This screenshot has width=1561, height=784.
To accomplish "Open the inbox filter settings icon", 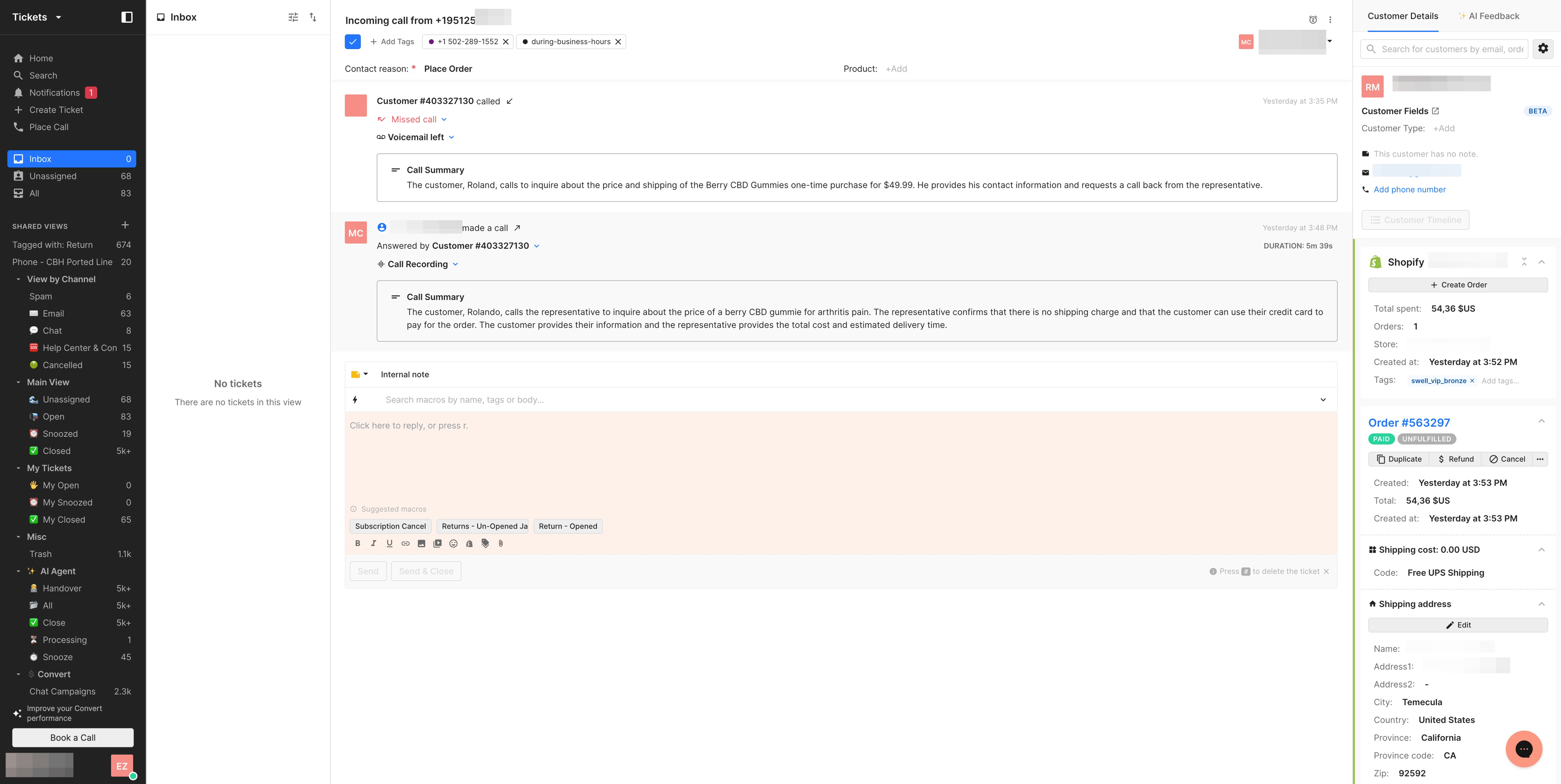I will (x=293, y=17).
